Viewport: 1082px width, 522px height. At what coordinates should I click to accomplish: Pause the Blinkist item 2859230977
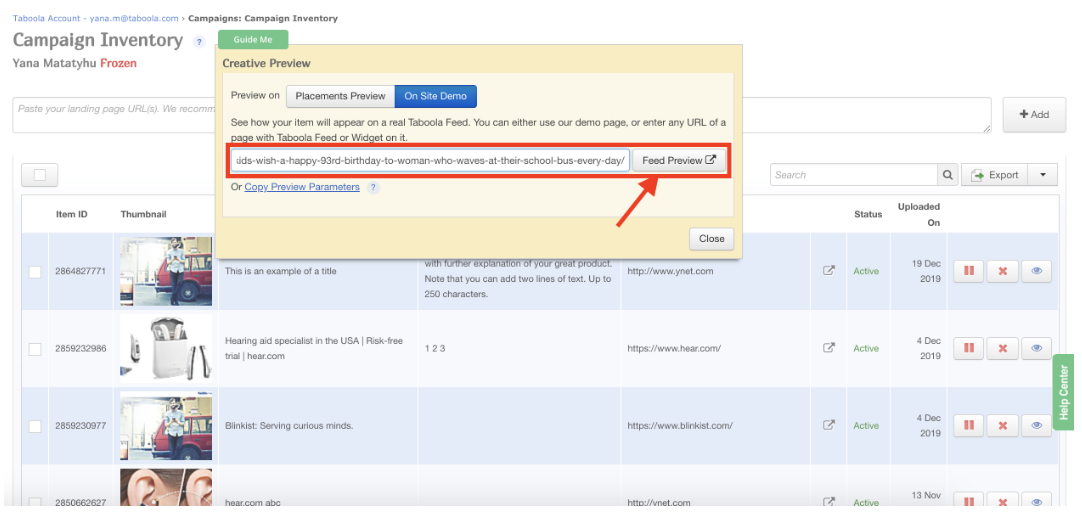click(x=969, y=426)
